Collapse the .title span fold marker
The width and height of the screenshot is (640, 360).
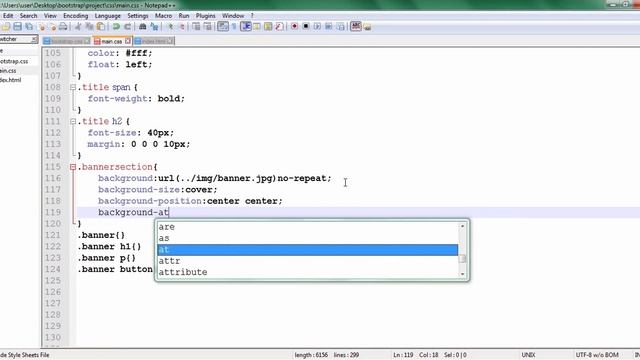73,87
